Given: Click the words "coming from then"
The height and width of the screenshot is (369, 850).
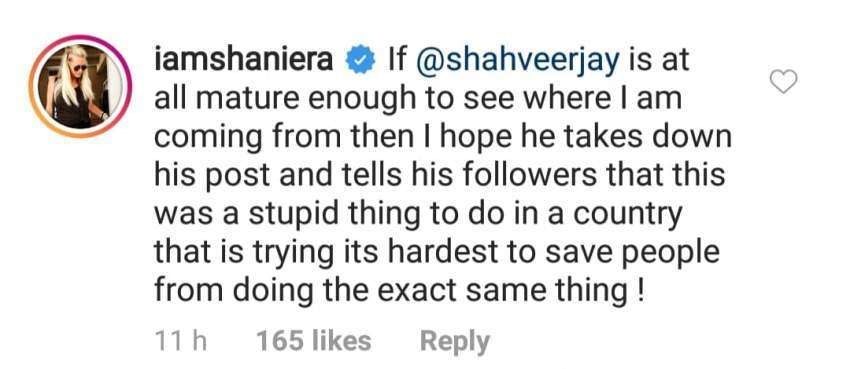Looking at the screenshot, I should click(x=284, y=139).
